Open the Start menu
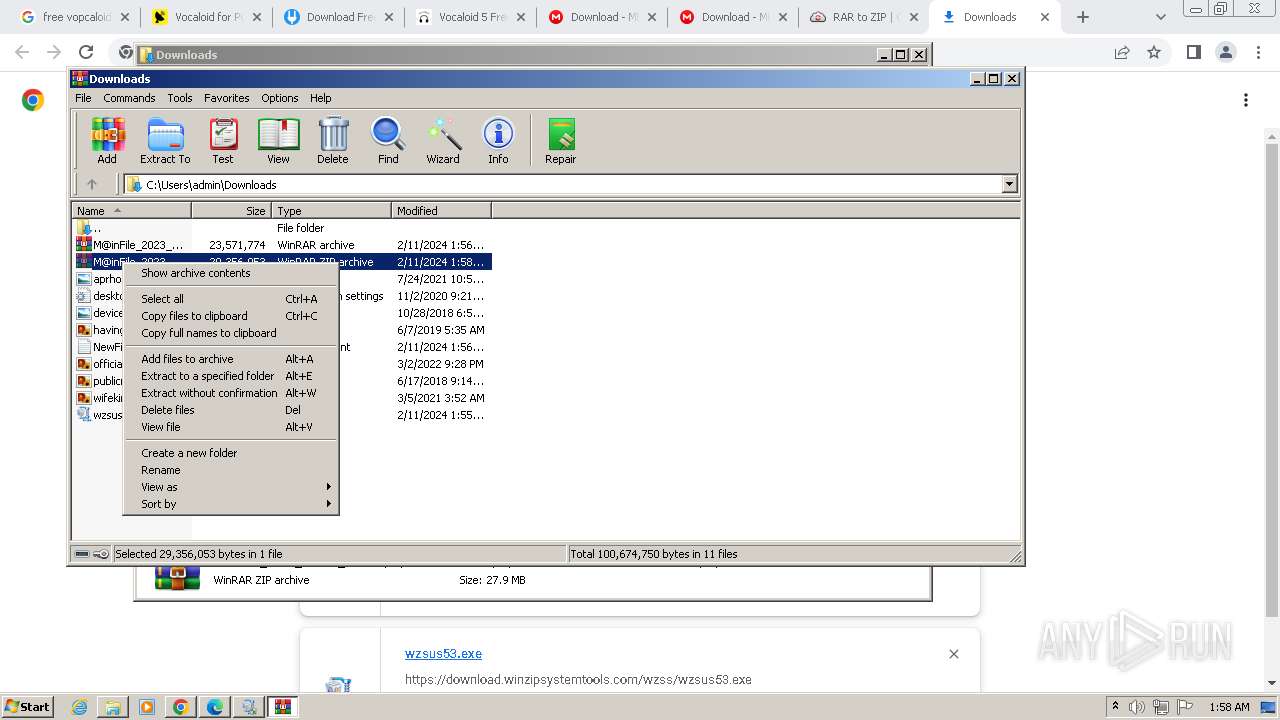 coord(27,707)
